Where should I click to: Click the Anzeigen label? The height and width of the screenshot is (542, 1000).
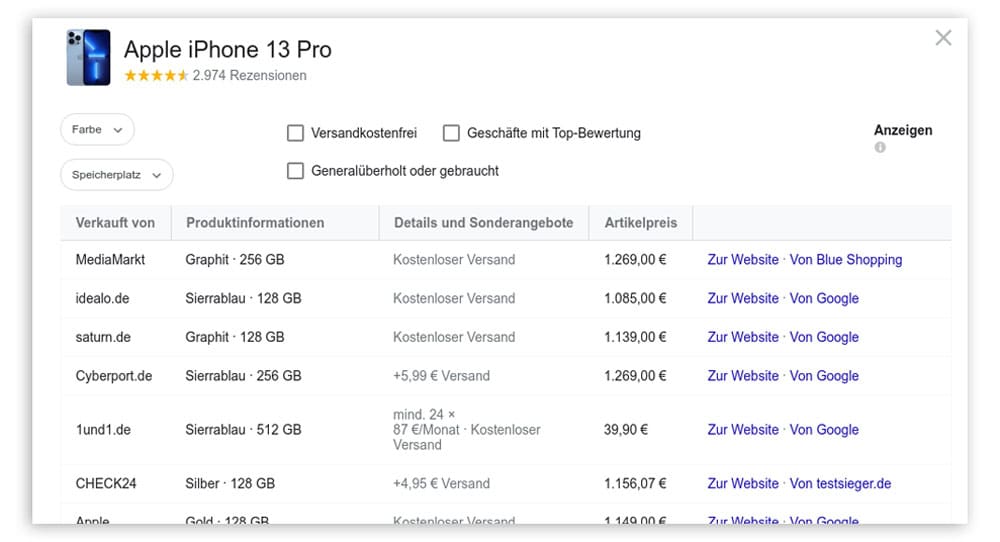(x=903, y=130)
